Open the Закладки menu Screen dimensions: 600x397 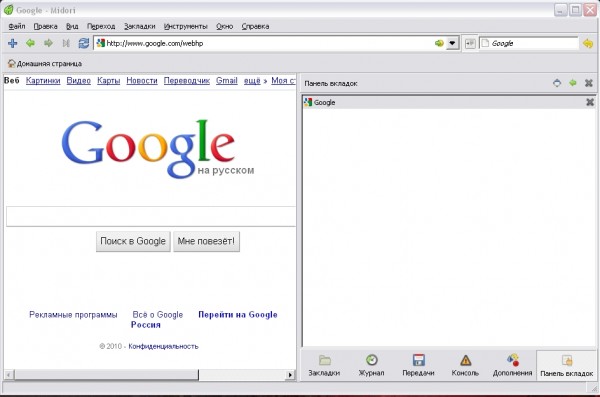(140, 26)
